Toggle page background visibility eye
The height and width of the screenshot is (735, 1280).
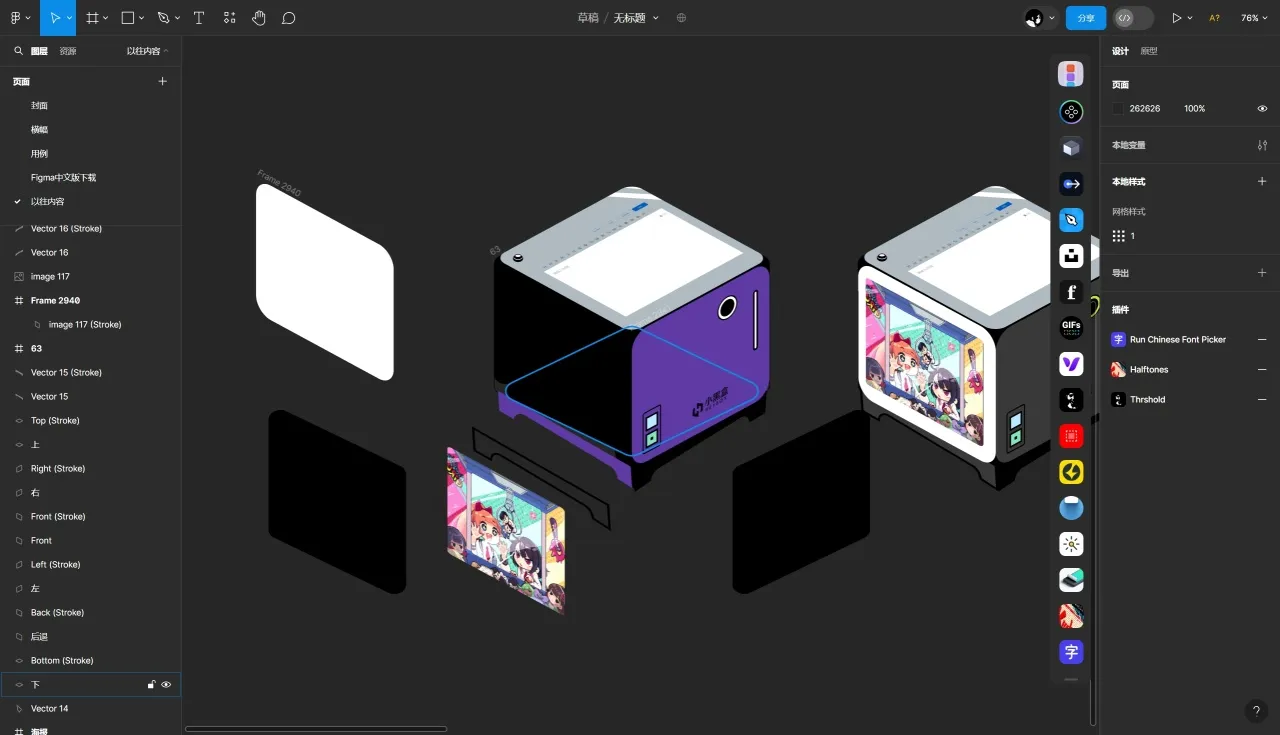[1262, 108]
